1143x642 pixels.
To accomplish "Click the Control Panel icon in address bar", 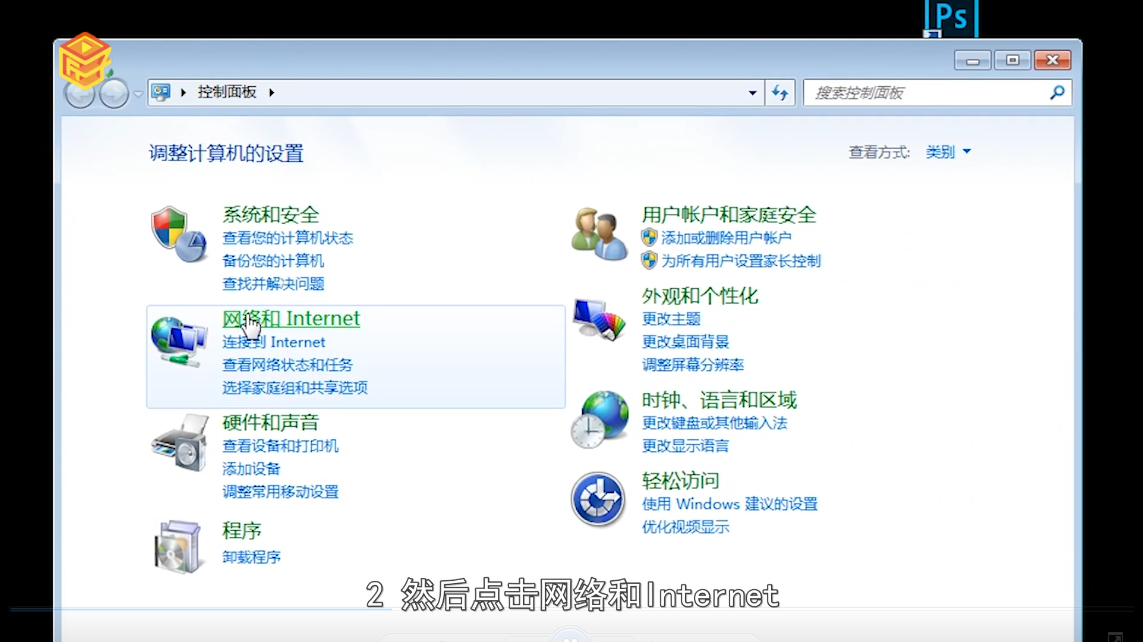I will (160, 91).
